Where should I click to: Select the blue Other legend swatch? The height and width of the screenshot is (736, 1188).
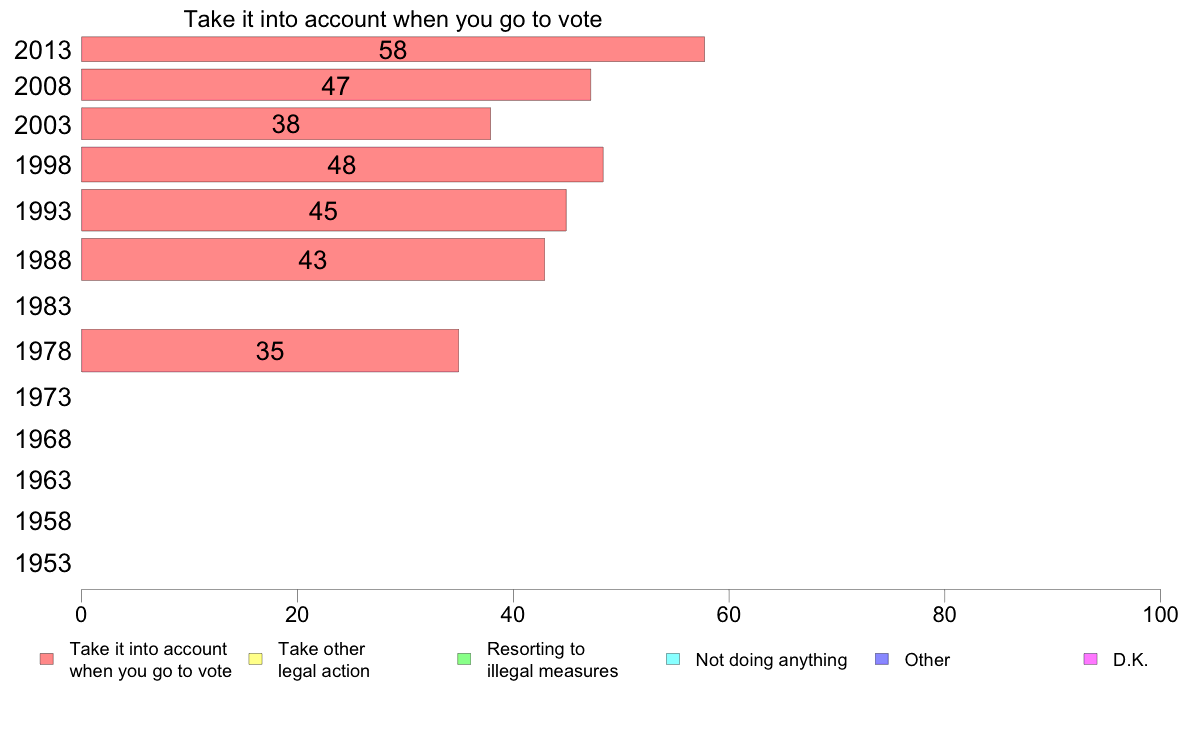[x=882, y=659]
